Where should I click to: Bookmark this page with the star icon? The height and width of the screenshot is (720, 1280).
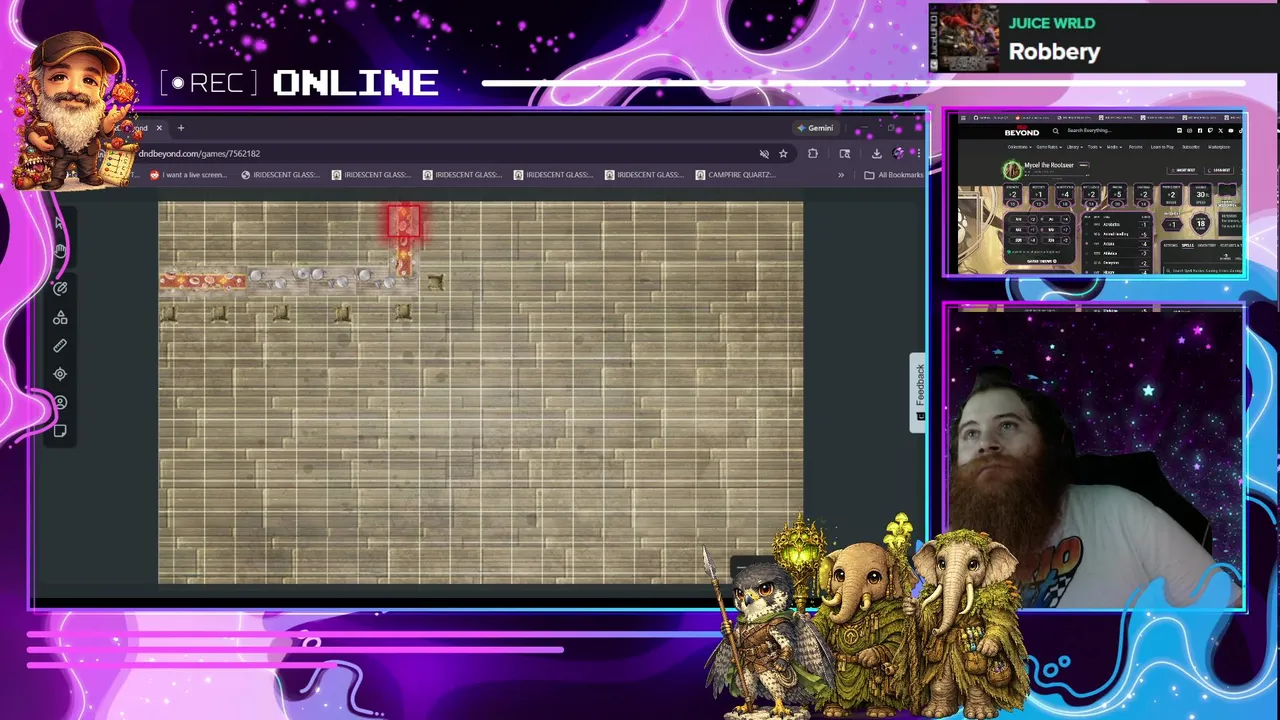click(783, 154)
